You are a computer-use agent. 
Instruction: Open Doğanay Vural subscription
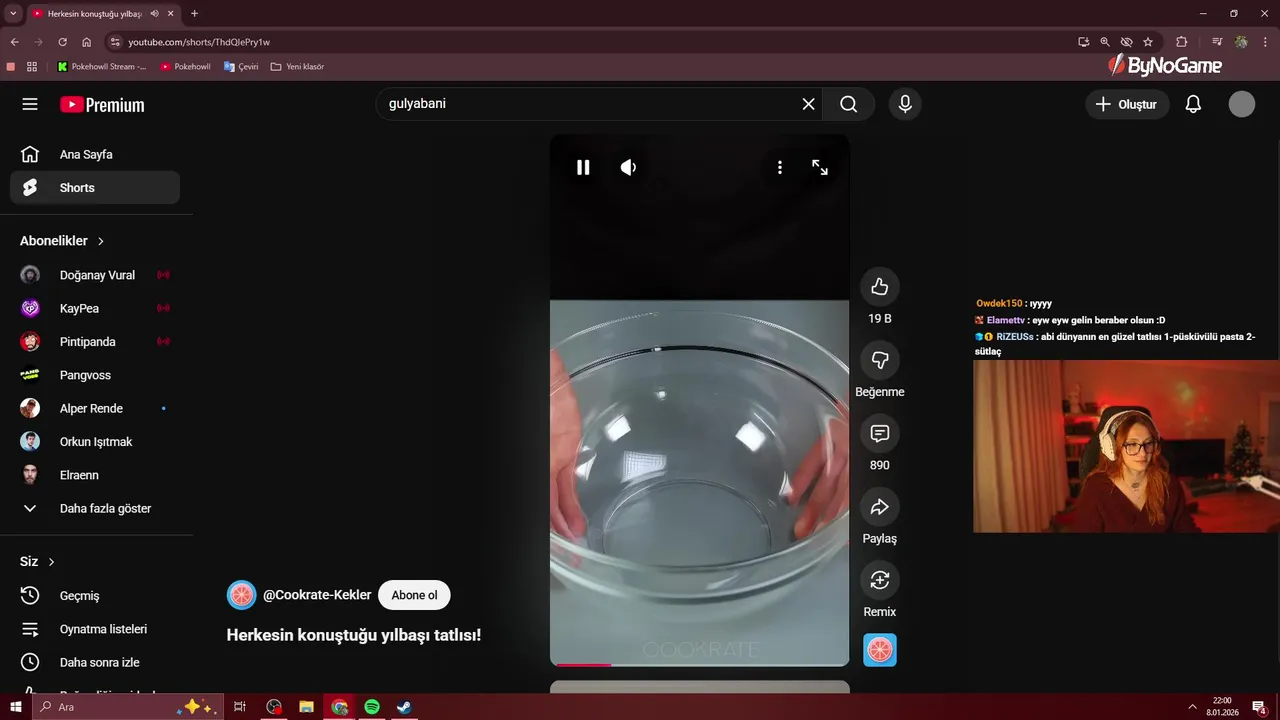pos(95,275)
